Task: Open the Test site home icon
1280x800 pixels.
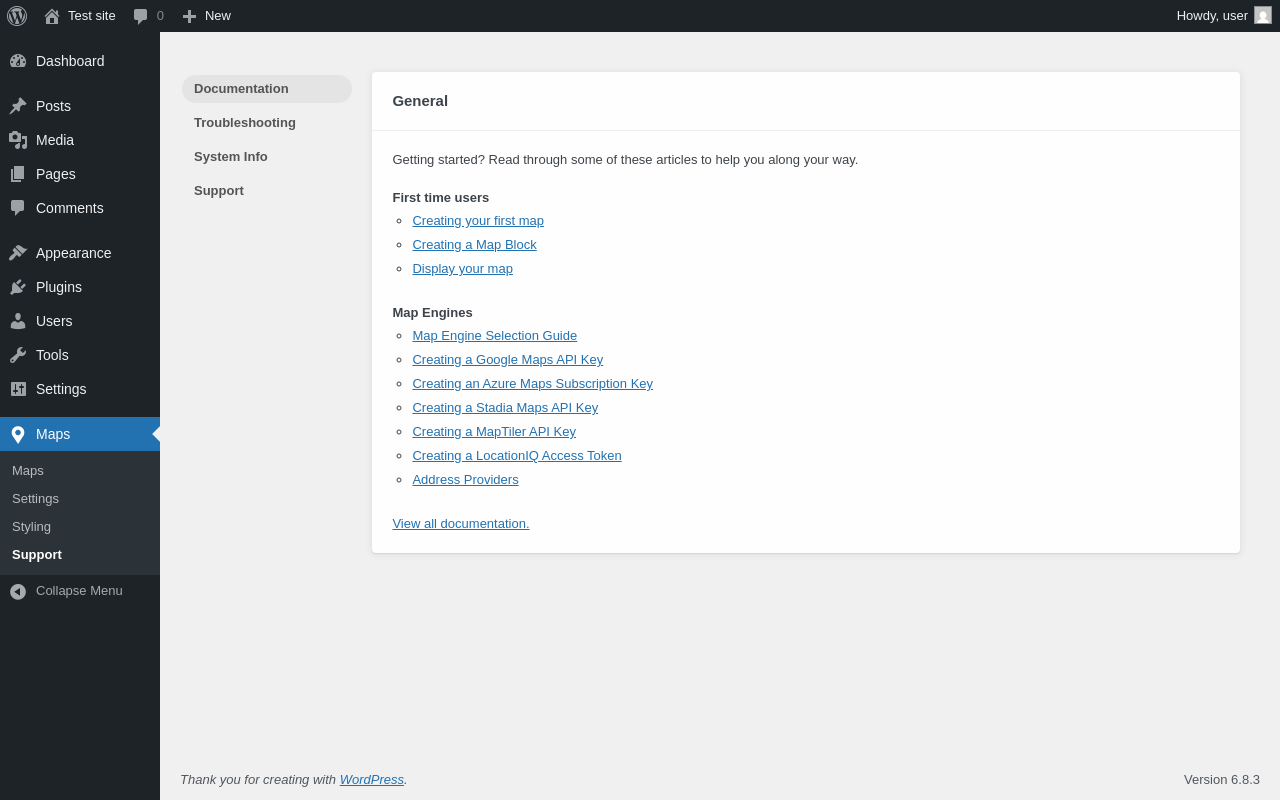Action: [x=52, y=16]
